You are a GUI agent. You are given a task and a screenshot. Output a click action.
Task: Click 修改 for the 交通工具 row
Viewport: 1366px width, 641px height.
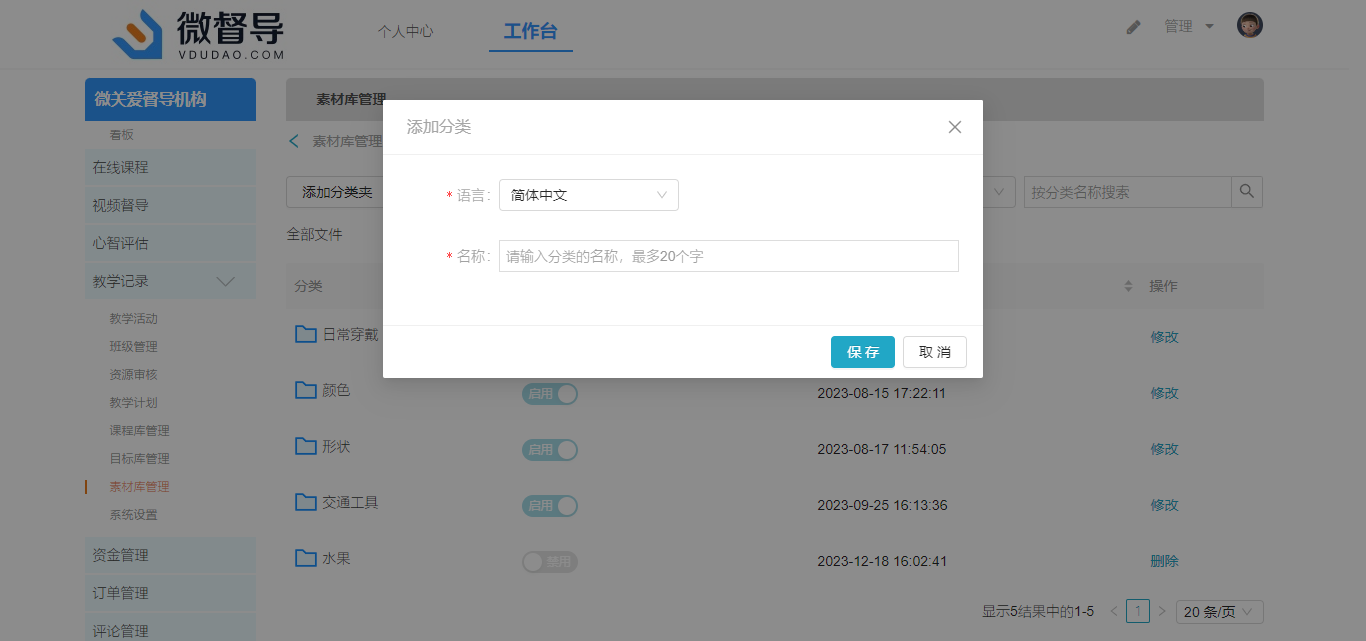(x=1164, y=505)
